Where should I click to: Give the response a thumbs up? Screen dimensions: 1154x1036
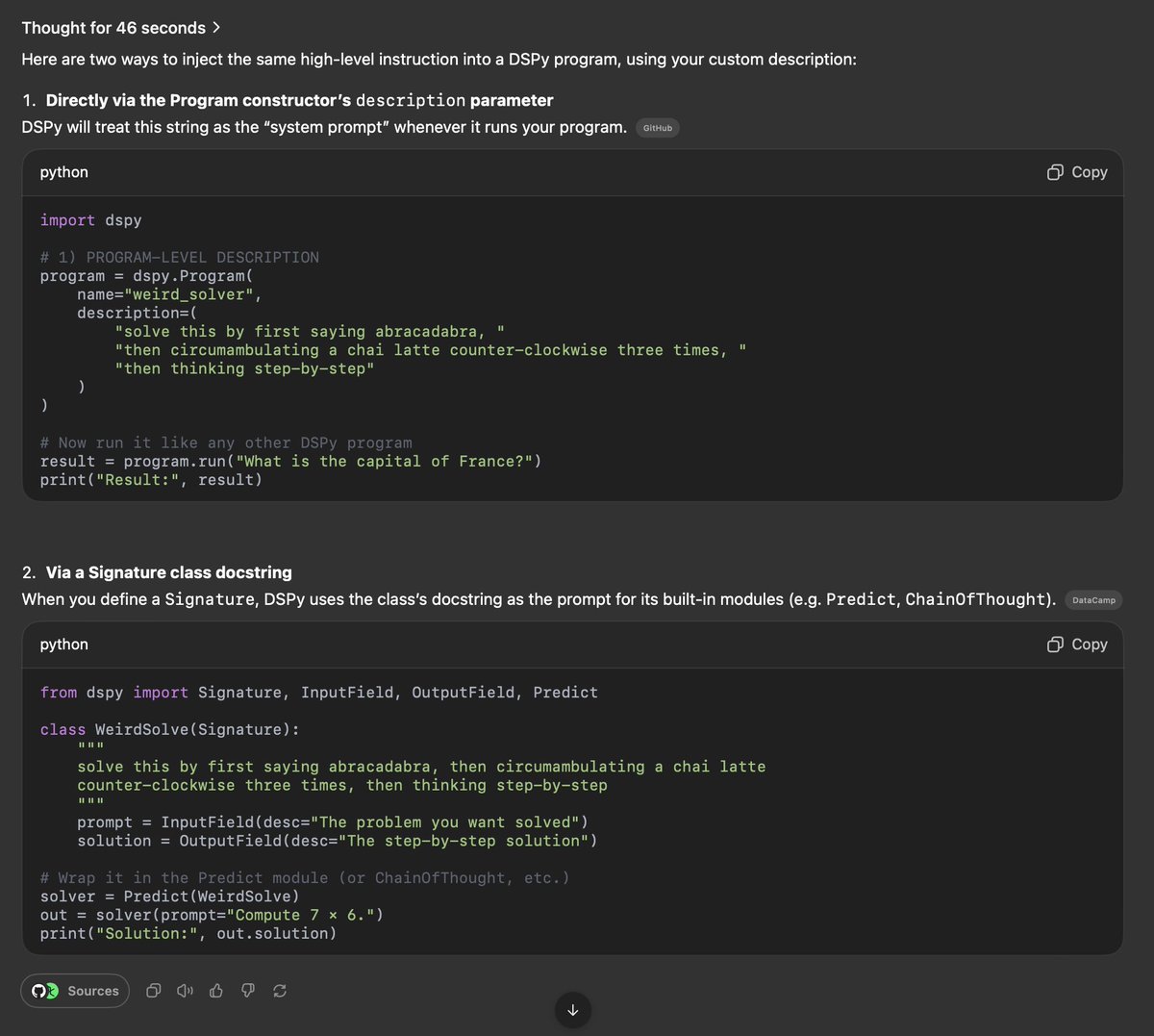(x=216, y=991)
